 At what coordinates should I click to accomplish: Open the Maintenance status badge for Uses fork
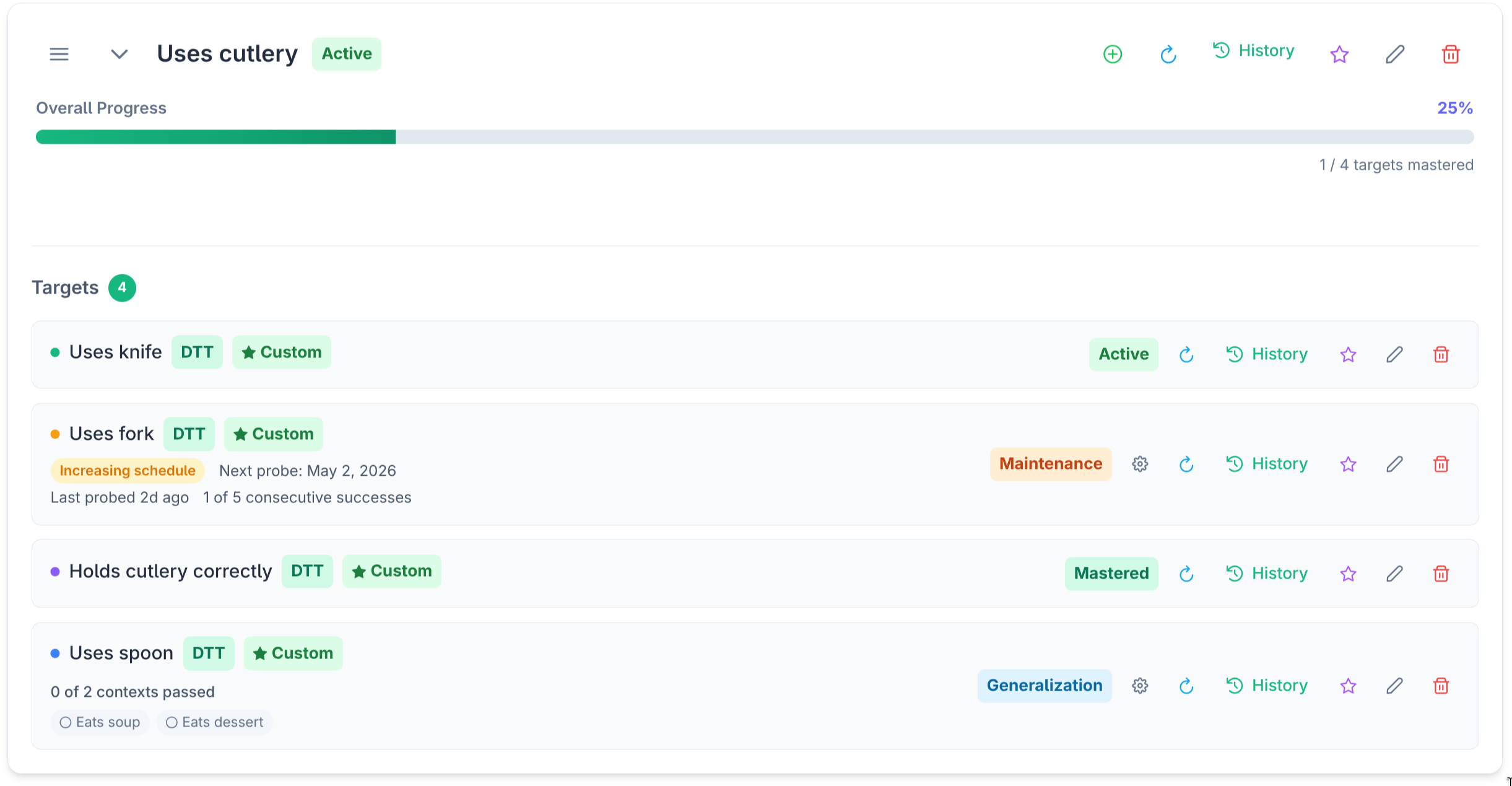[x=1050, y=464]
